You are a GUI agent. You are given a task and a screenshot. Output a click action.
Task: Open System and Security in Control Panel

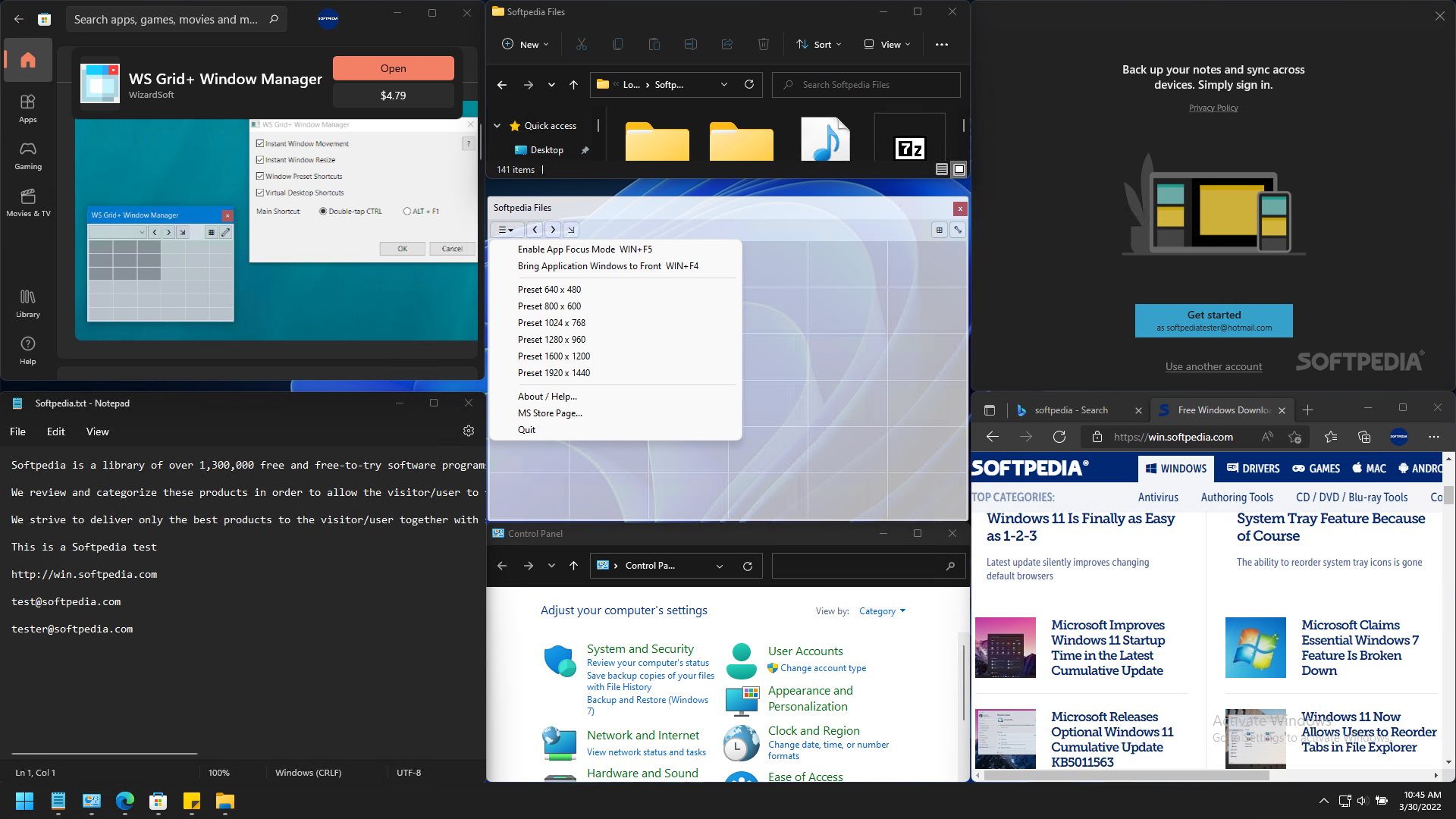click(640, 649)
